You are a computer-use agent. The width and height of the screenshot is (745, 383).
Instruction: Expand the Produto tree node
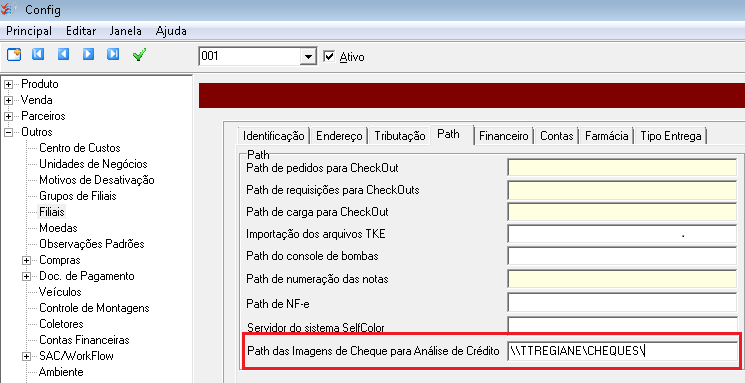pos(8,85)
